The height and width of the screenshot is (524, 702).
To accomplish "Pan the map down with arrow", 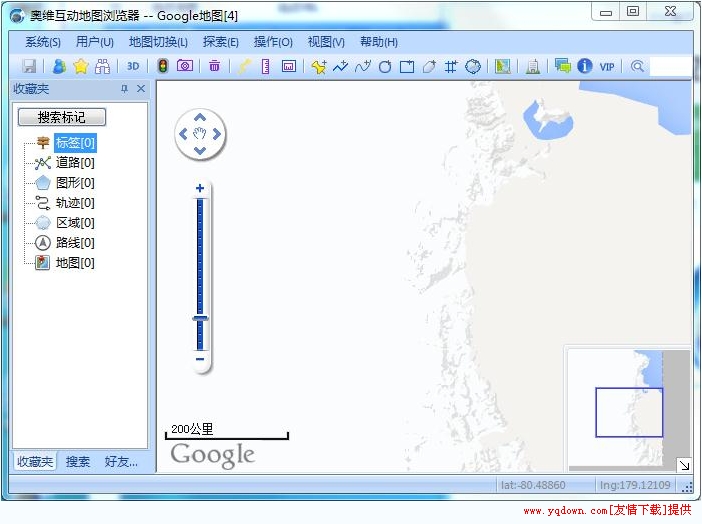I will (200, 150).
